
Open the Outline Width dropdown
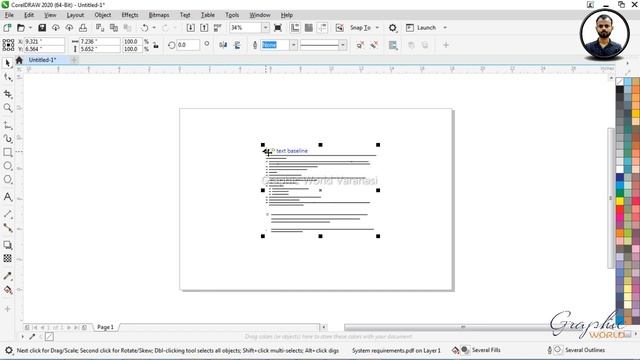coord(293,45)
